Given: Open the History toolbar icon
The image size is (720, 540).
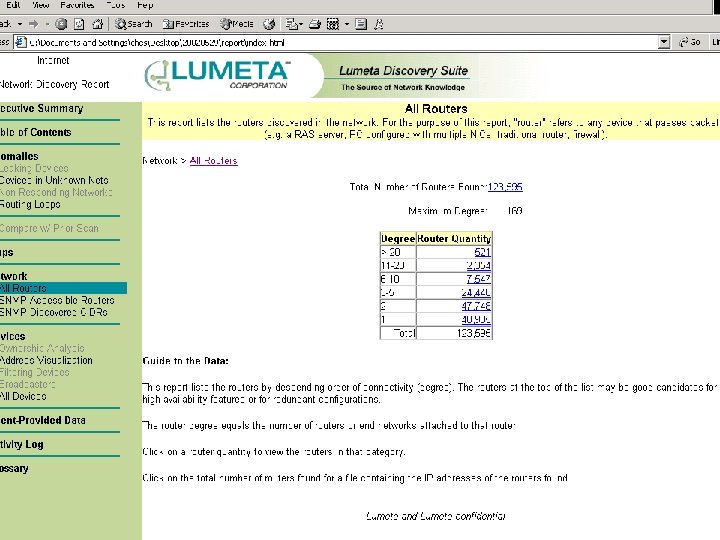Looking at the screenshot, I should click(269, 24).
